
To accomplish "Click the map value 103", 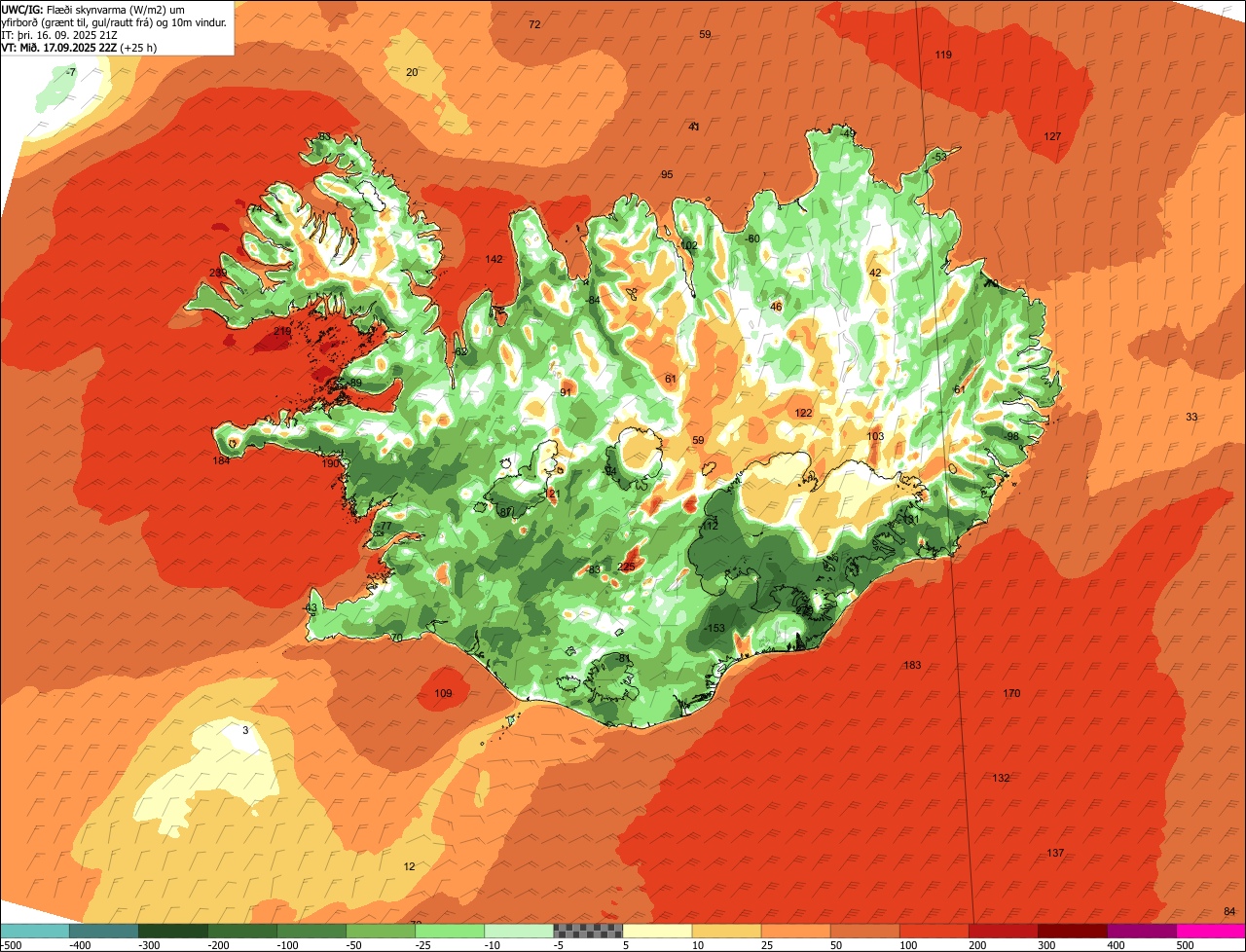I will 875,436.
